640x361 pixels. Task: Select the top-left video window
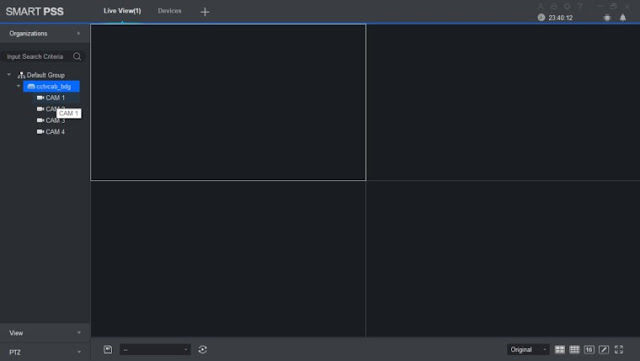pos(228,102)
